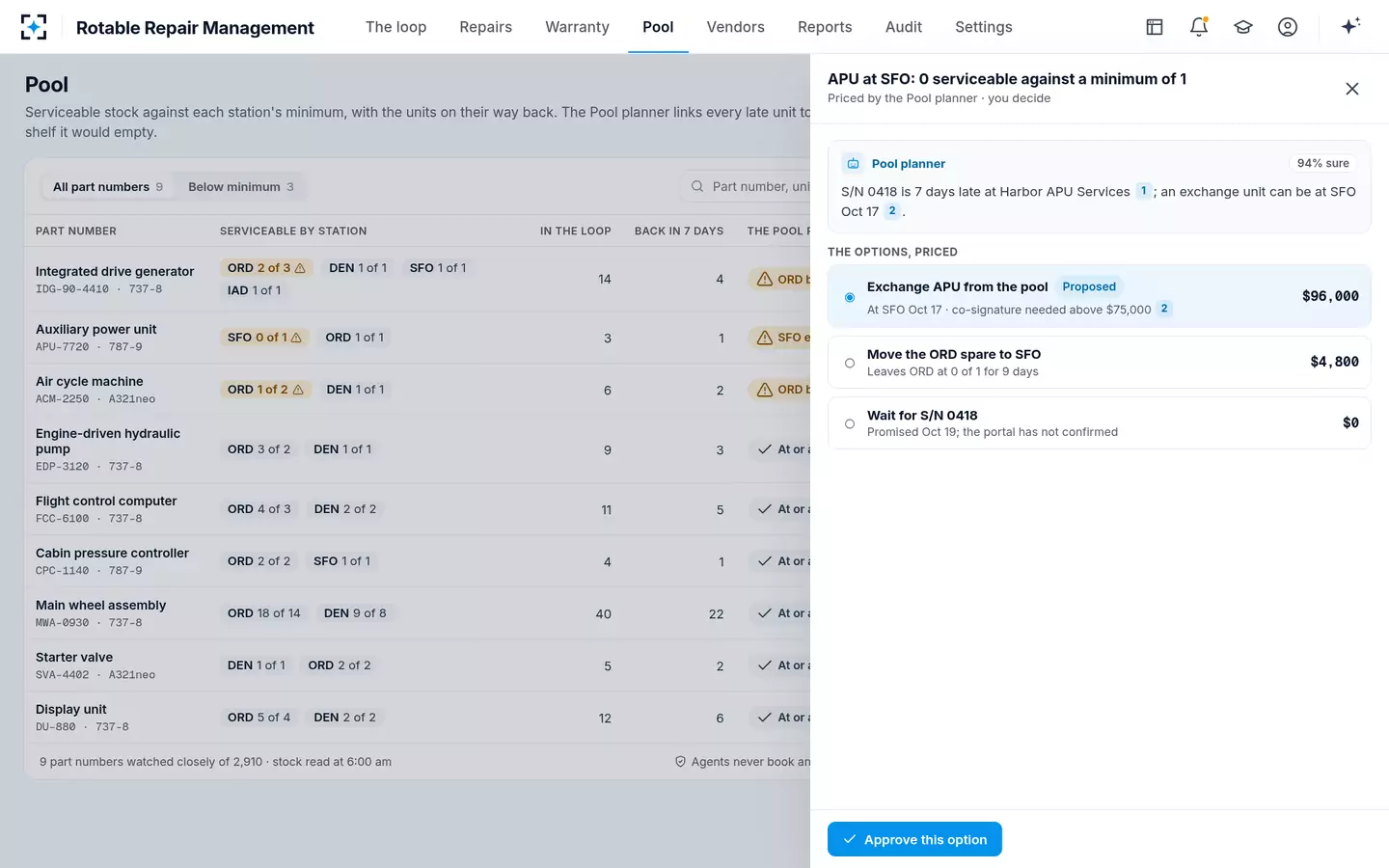
Task: Open the notifications bell
Action: [x=1199, y=27]
